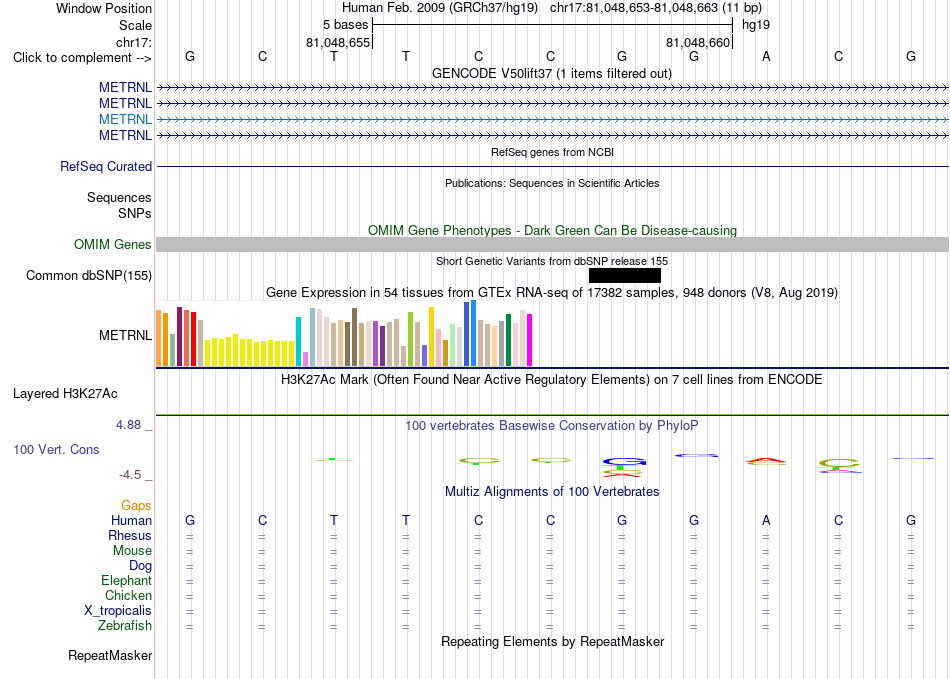Screen dimensions: 950x679
Task: Click the 'chr17:' base position label
Action: click(134, 42)
